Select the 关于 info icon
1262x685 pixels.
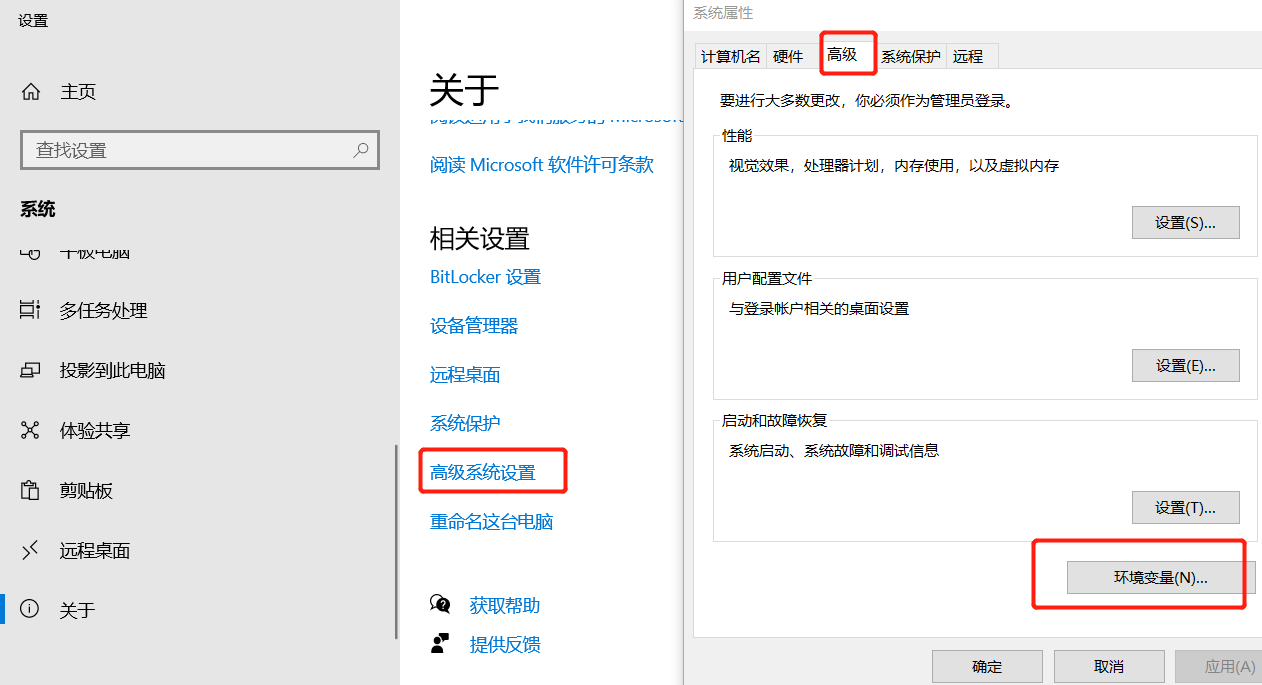(30, 609)
